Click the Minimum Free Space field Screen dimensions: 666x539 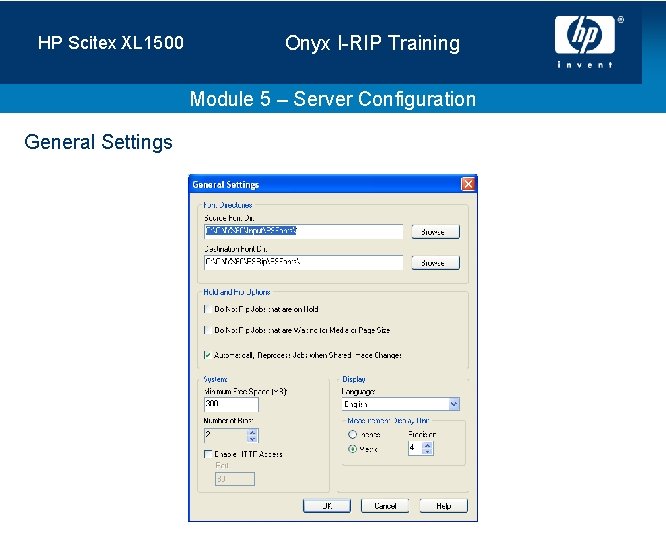coord(231,404)
